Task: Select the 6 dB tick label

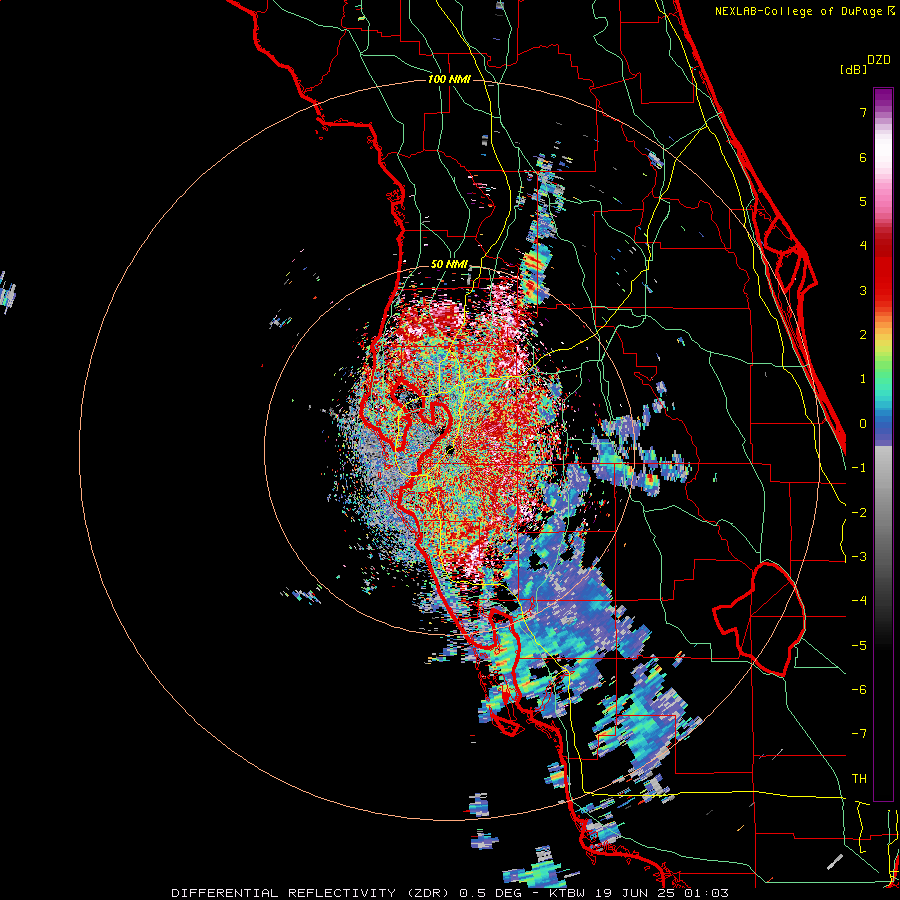Action: 863,157
